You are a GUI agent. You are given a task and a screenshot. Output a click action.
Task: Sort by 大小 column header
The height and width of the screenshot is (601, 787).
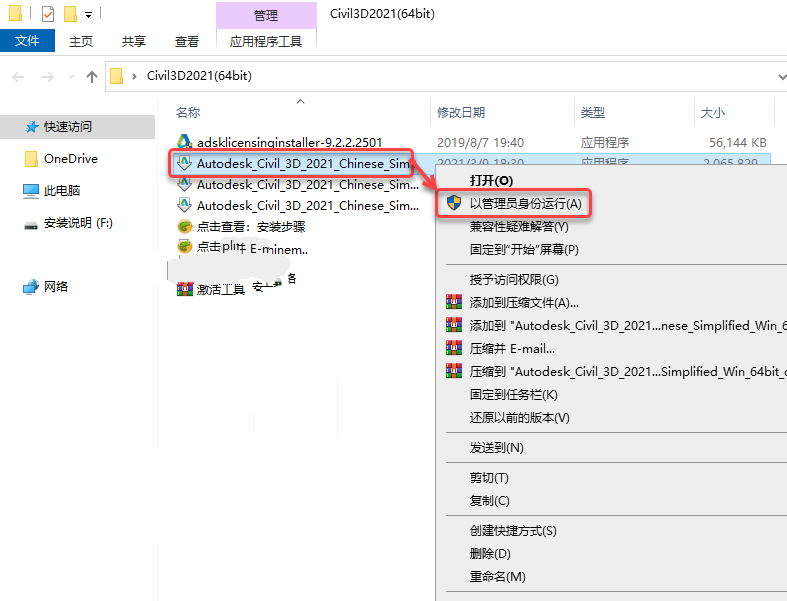[x=713, y=112]
